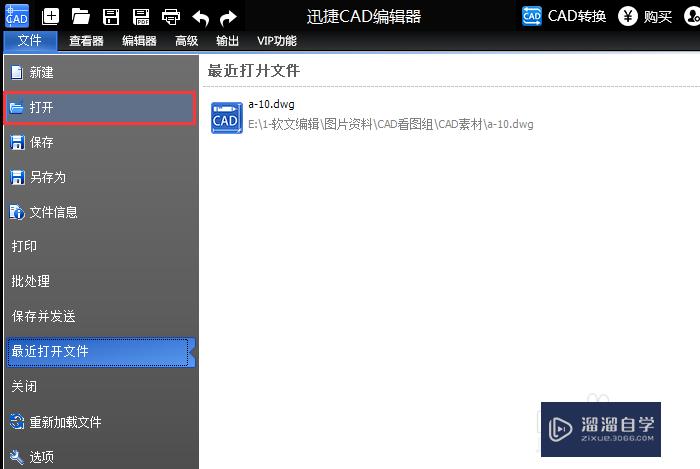This screenshot has width=700, height=469.
Task: Select 关闭 in the file menu
Action: point(101,386)
